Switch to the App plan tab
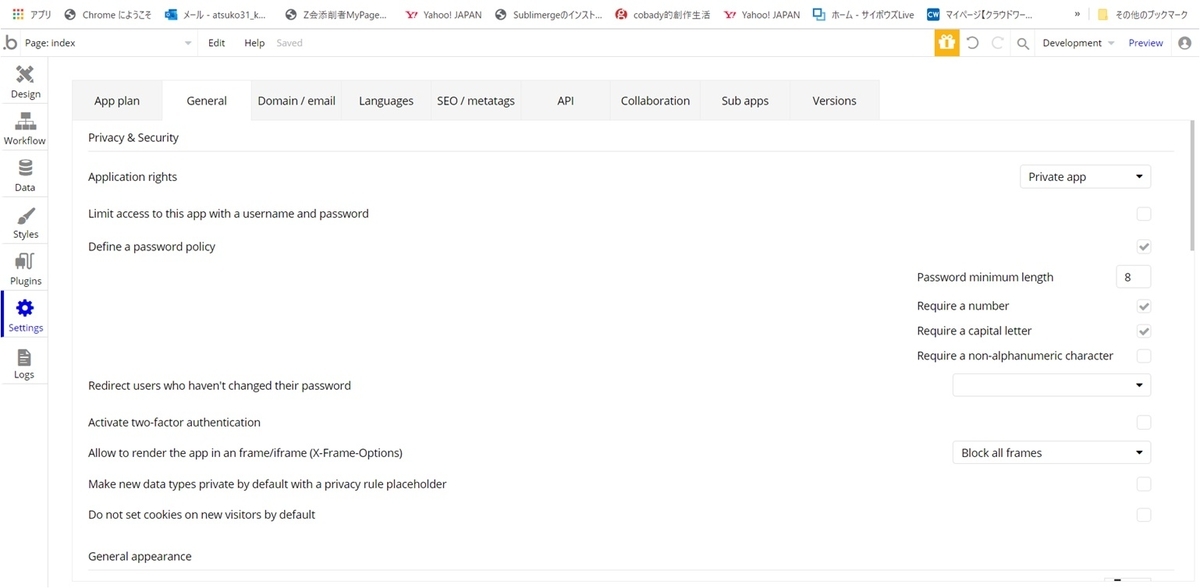This screenshot has width=1200, height=588. click(117, 101)
